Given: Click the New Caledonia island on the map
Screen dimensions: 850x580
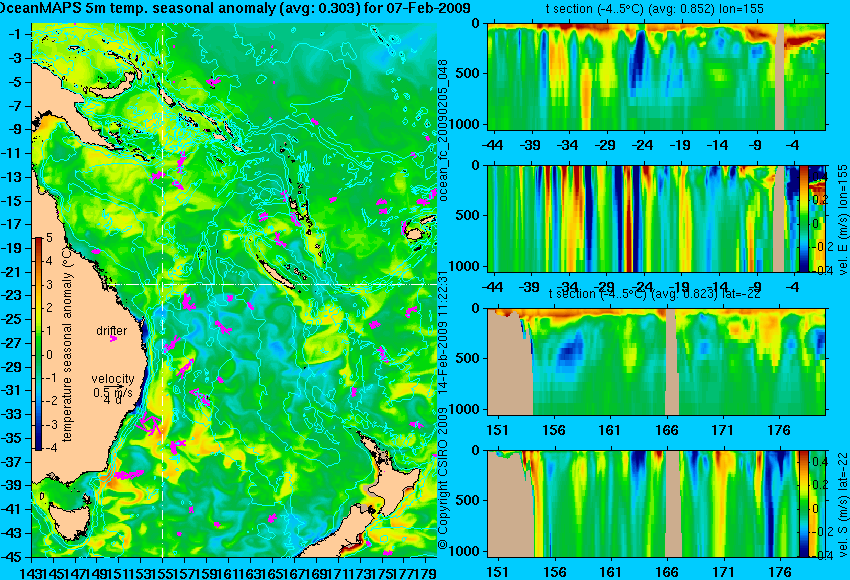Looking at the screenshot, I should tap(278, 275).
